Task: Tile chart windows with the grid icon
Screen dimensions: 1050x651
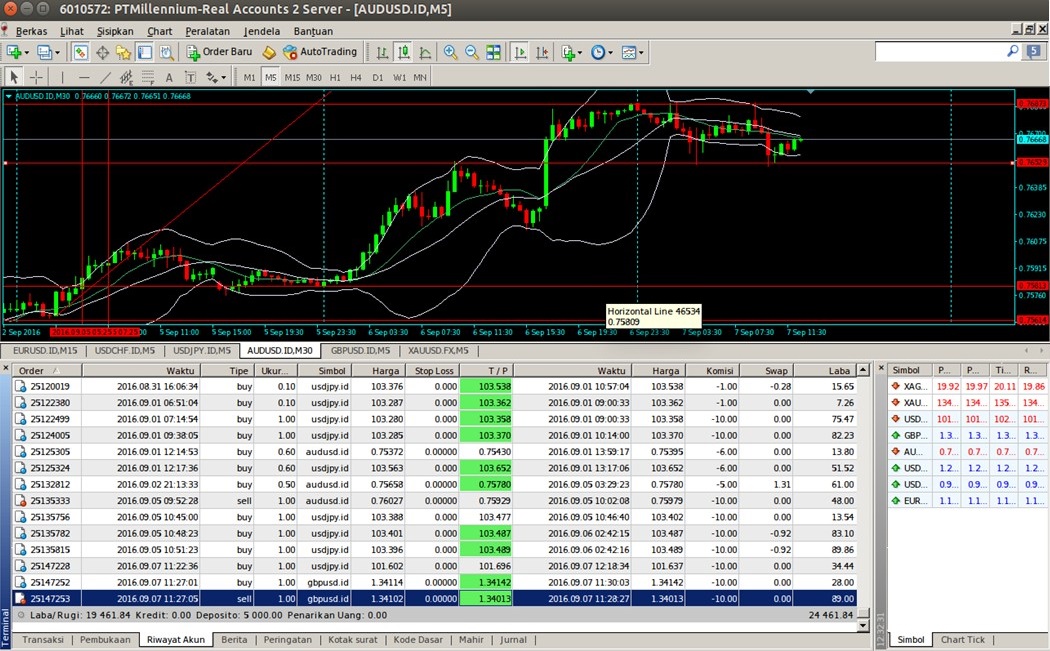Action: click(494, 52)
